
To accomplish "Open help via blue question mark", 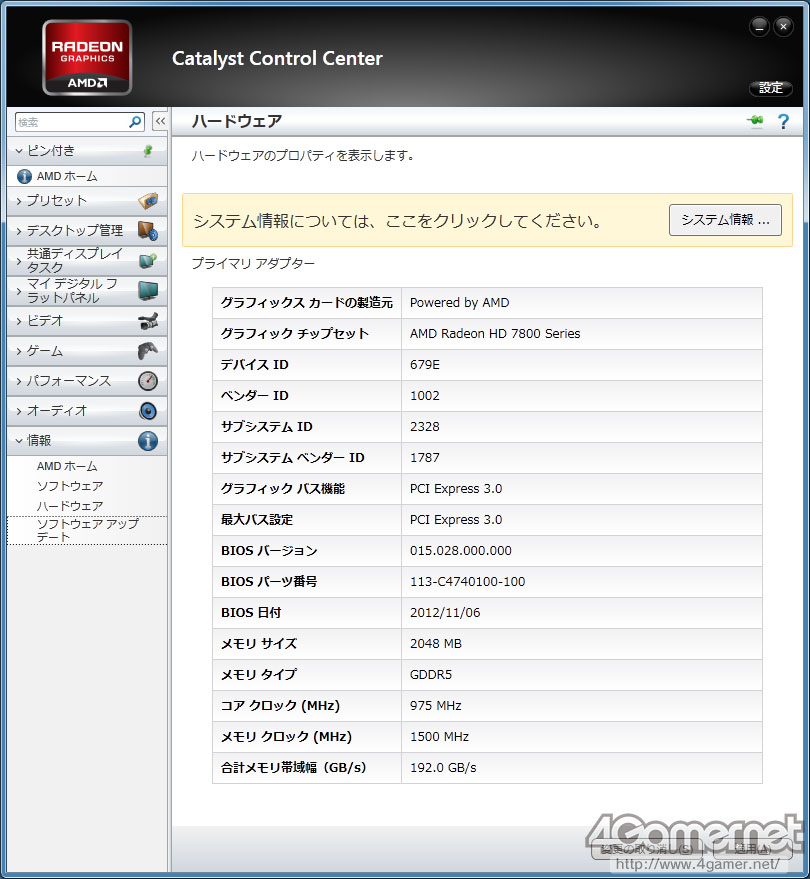I will coord(783,121).
